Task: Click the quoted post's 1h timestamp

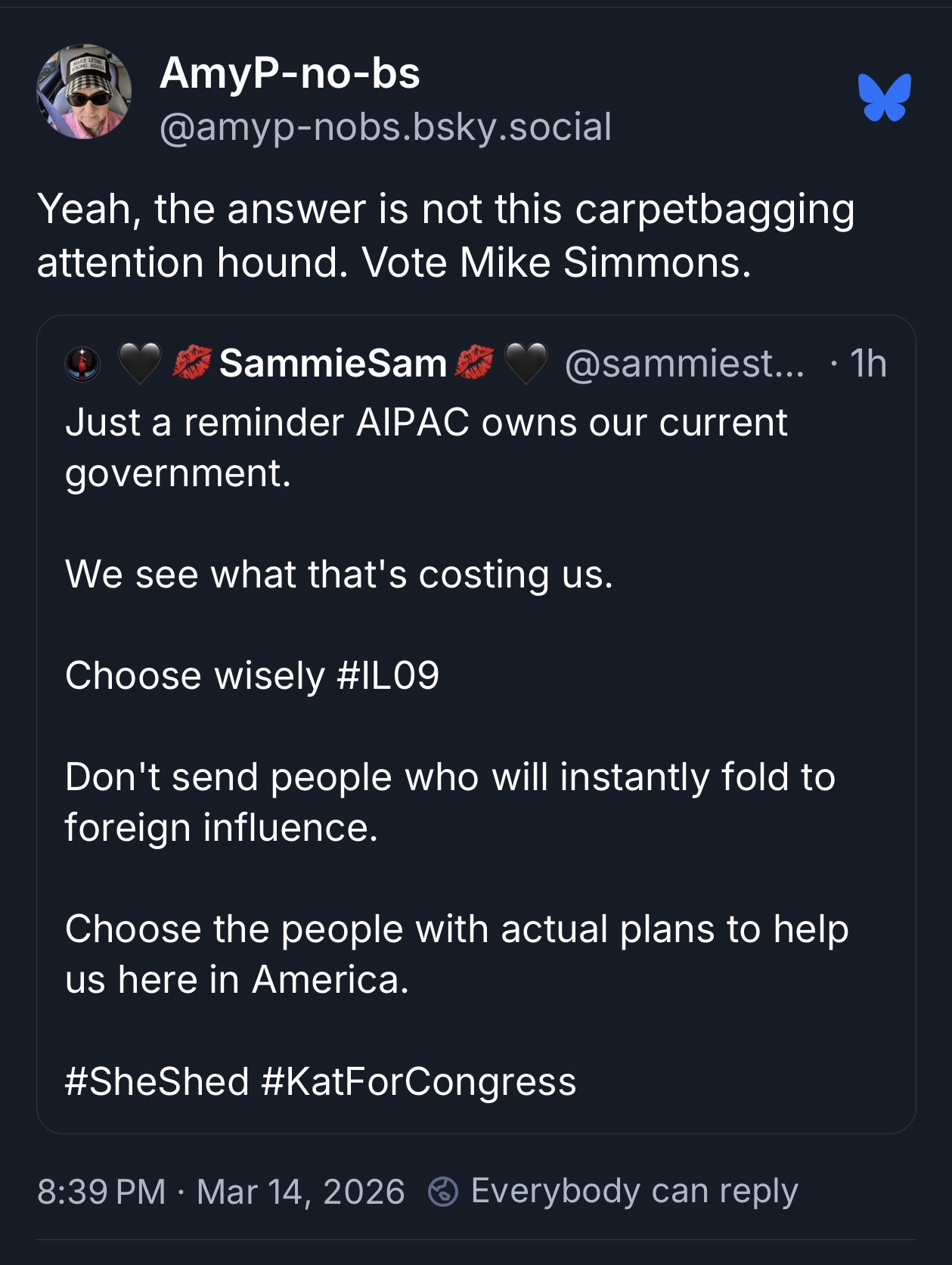Action: pyautogui.click(x=867, y=364)
